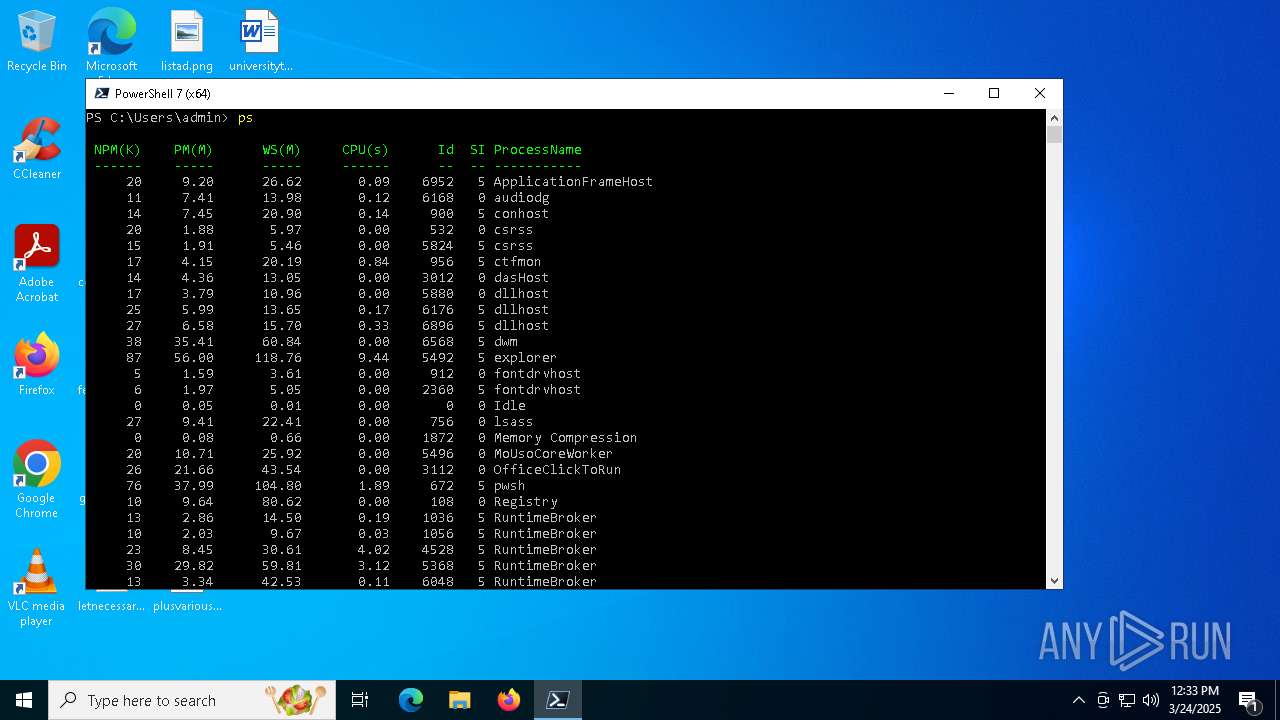Click the NPM(K) column header
The image size is (1280, 720).
click(118, 150)
